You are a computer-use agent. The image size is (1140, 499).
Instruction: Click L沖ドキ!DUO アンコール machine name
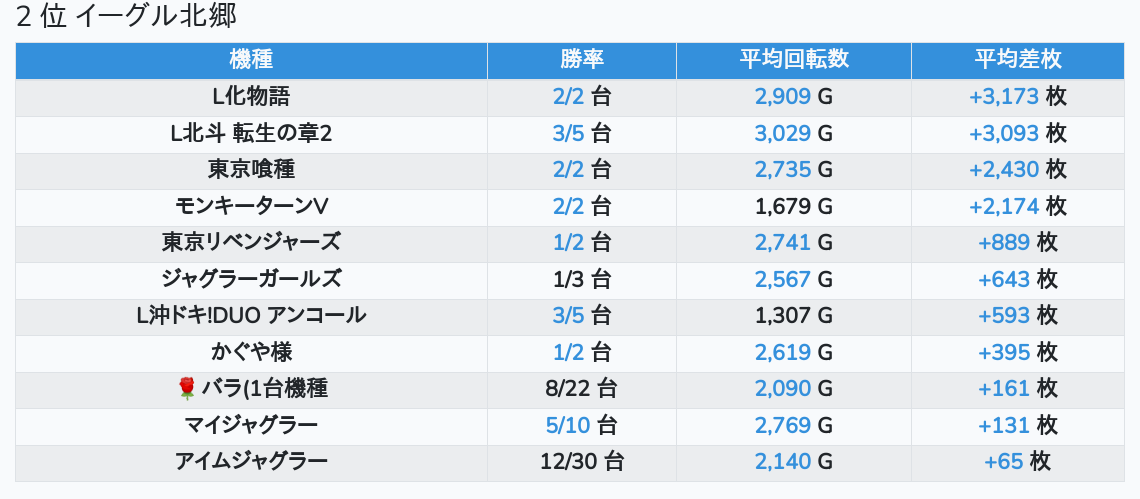251,316
